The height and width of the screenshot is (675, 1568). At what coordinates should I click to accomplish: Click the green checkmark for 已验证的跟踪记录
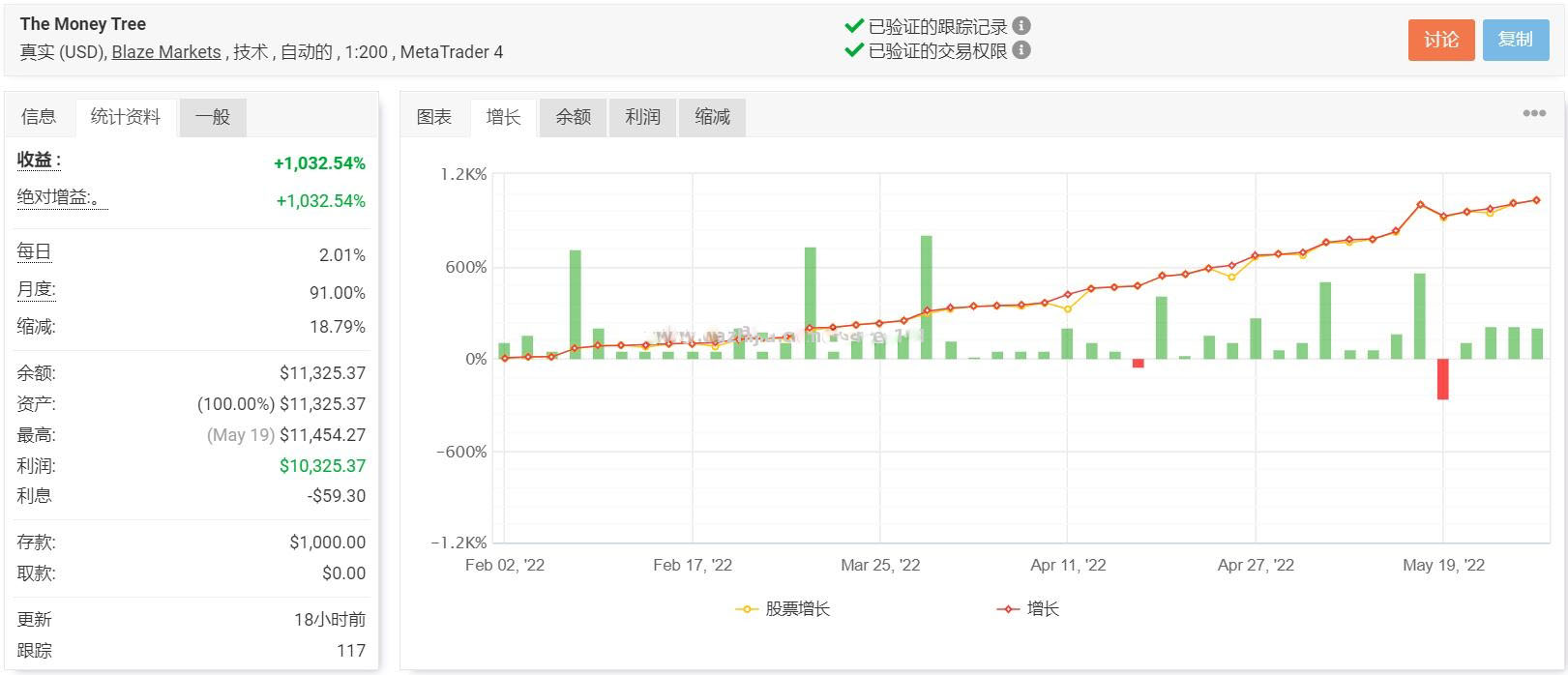853,26
